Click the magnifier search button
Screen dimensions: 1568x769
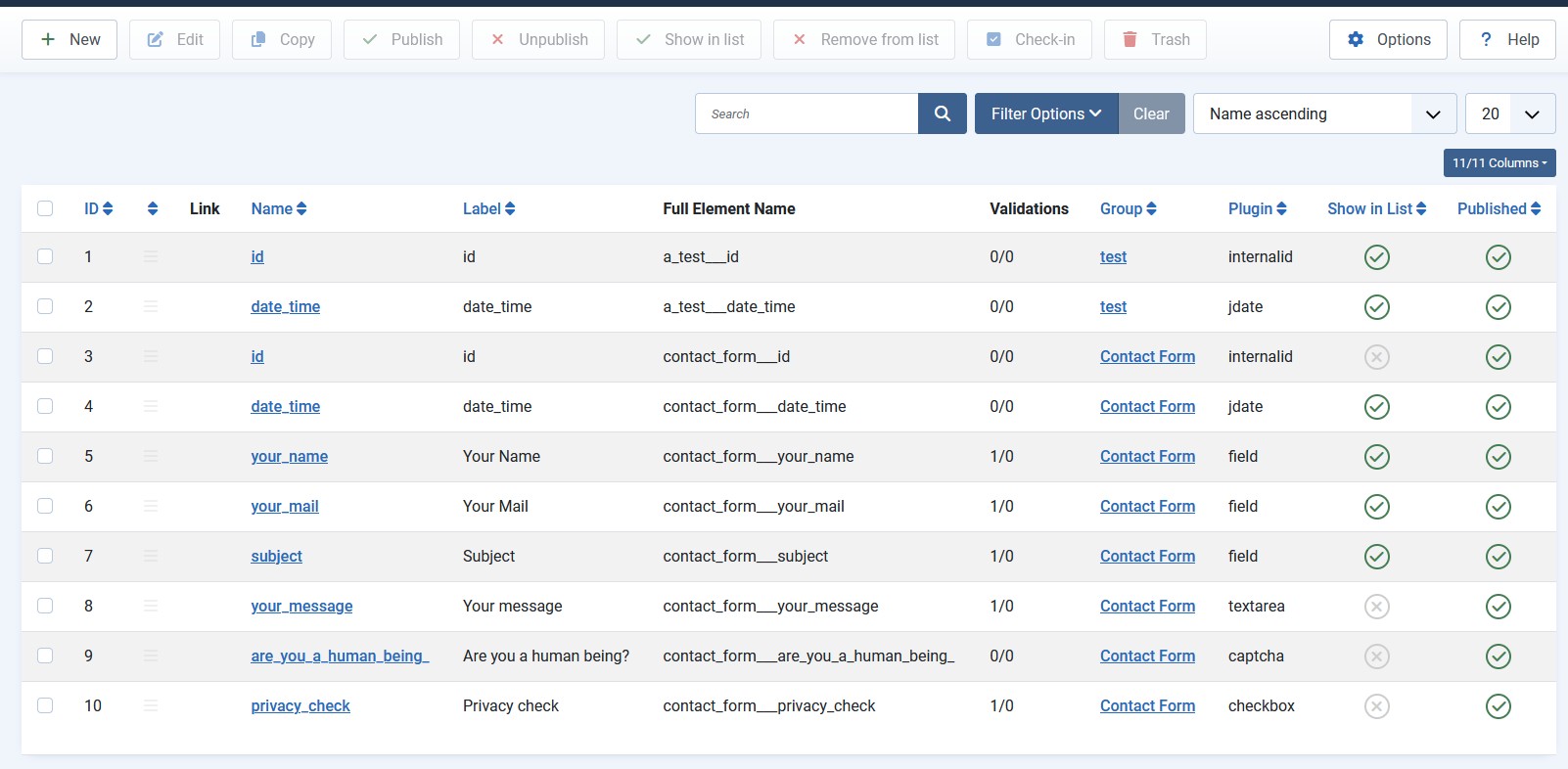tap(942, 113)
